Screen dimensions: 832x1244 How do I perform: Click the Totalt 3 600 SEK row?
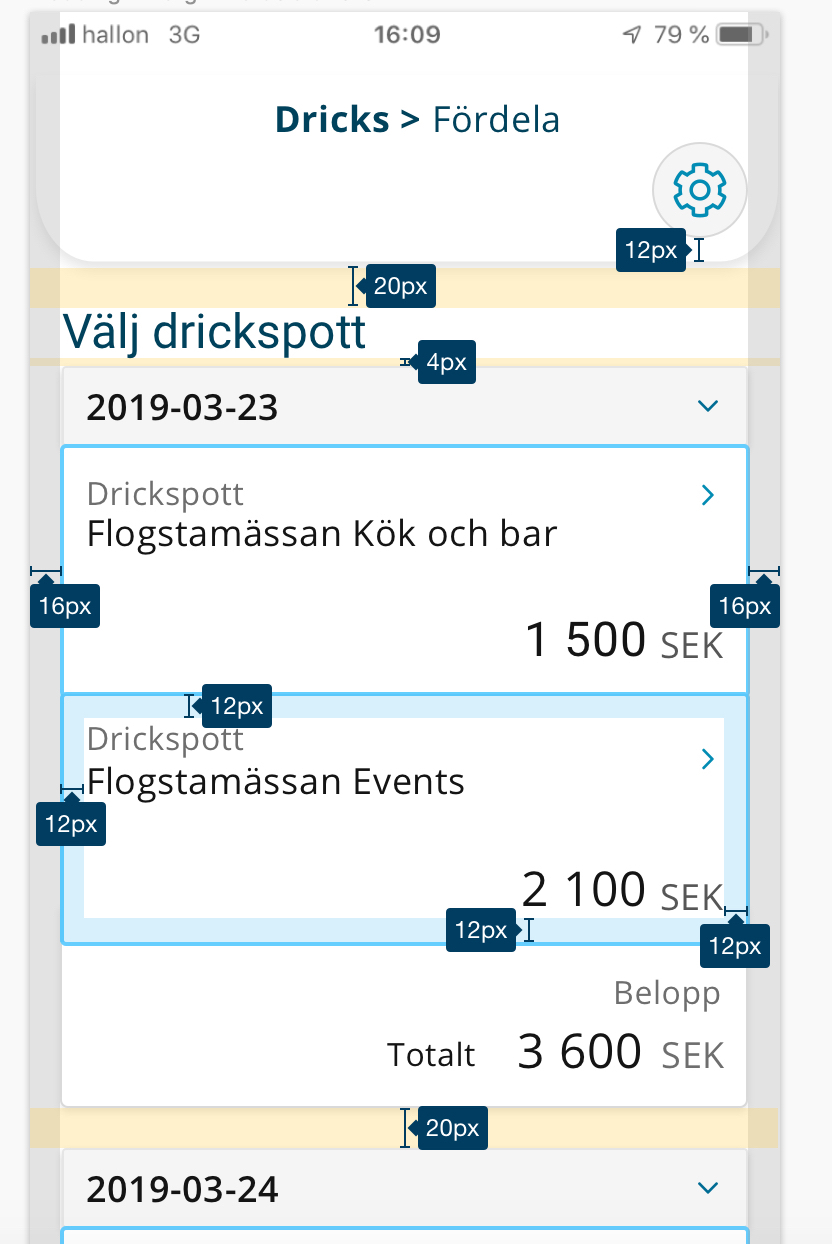click(555, 1052)
